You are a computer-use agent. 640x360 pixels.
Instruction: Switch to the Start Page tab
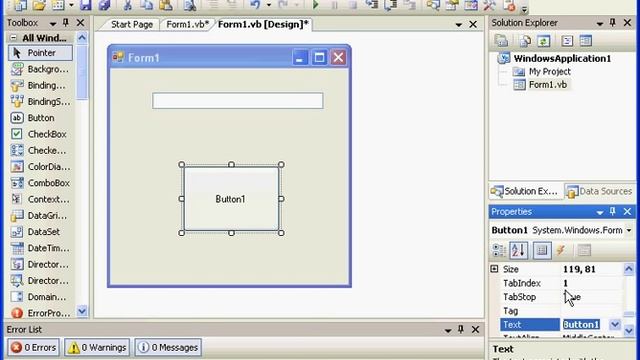click(132, 24)
